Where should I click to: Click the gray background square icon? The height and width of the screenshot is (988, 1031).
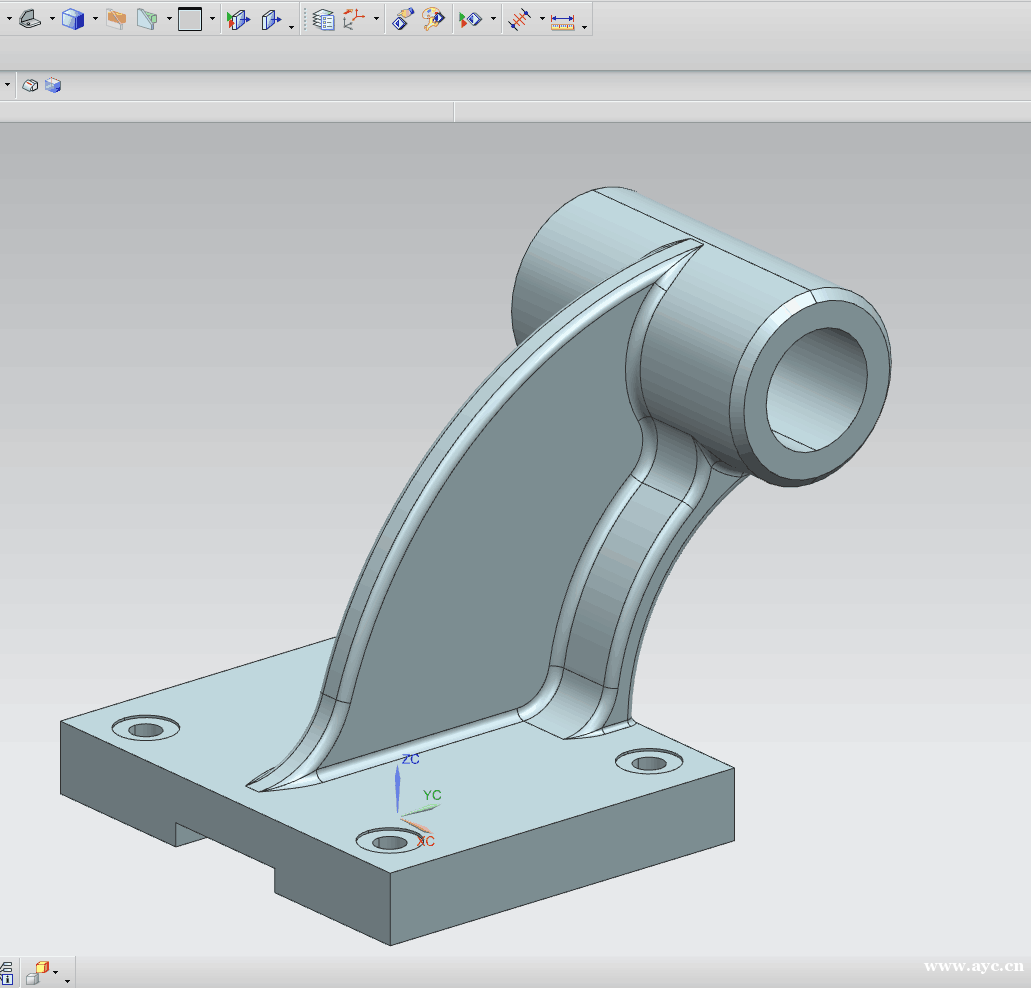click(190, 19)
